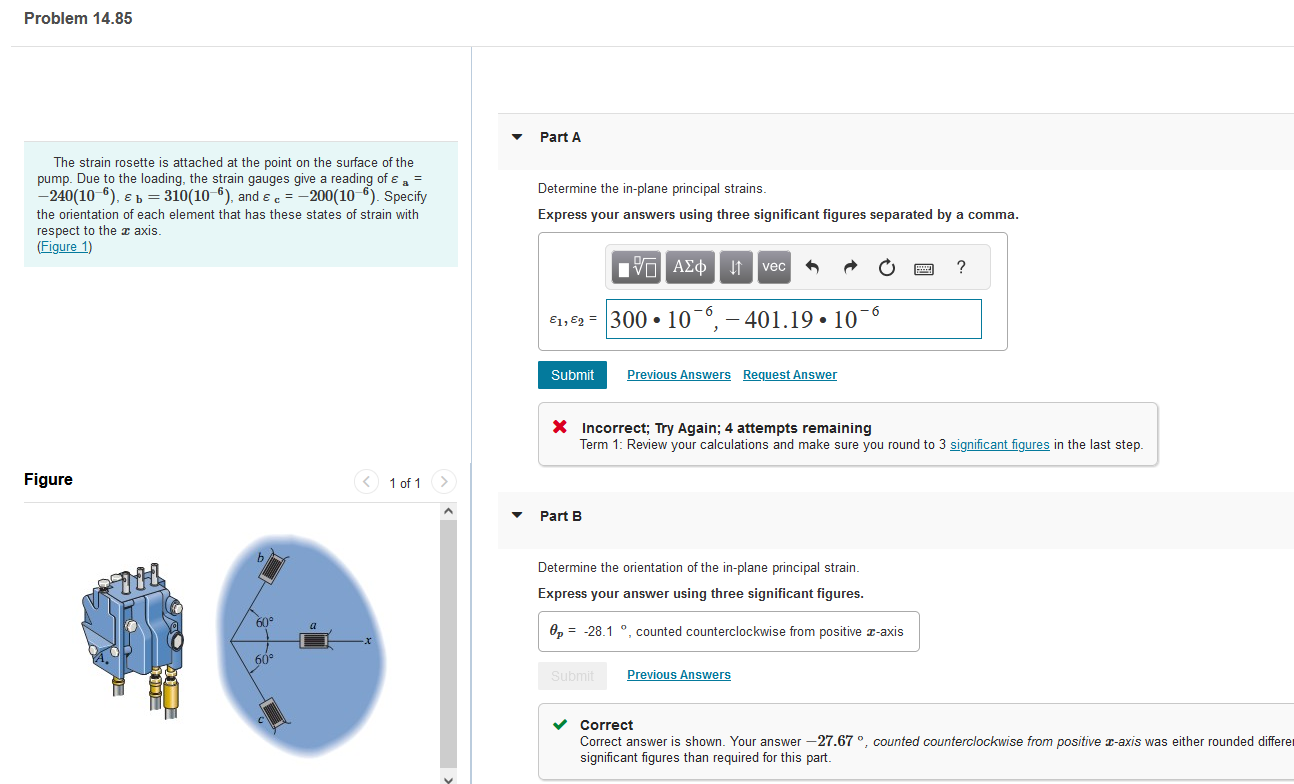This screenshot has height=784, width=1294.
Task: Collapse the Part B section
Action: [517, 516]
